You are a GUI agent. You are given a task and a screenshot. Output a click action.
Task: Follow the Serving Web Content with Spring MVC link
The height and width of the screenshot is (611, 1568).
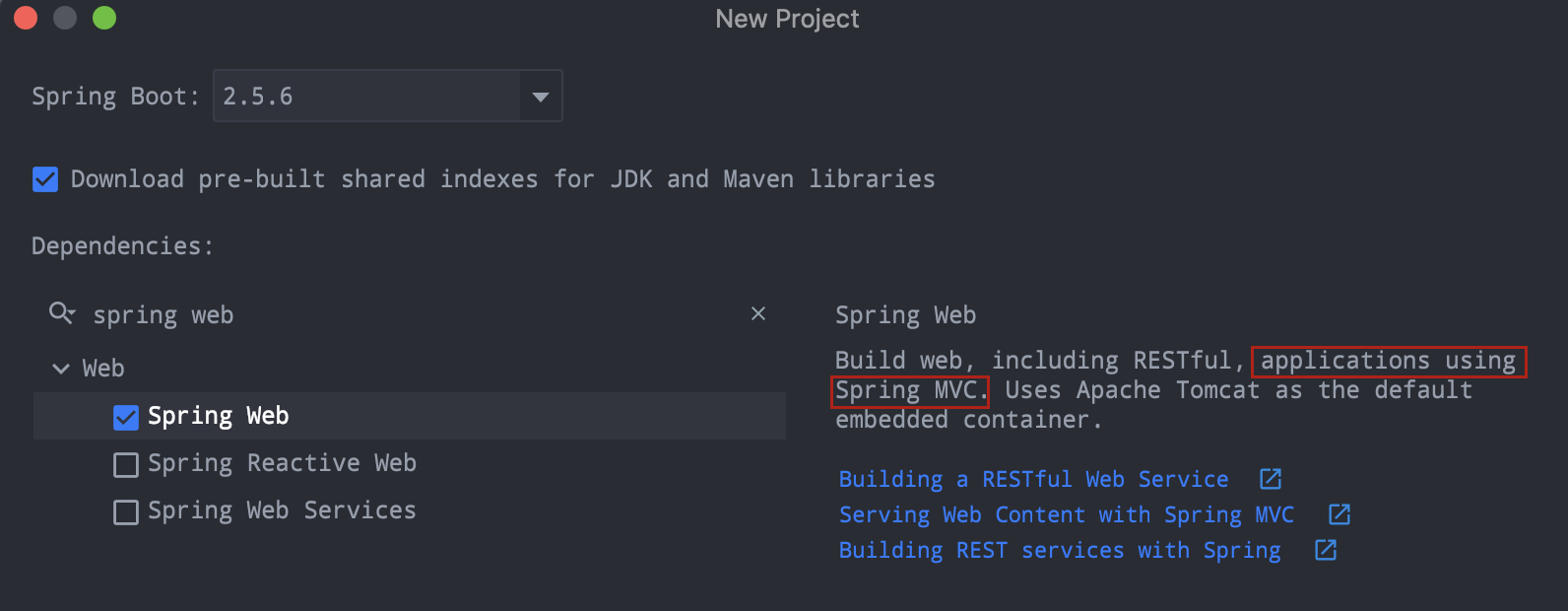pyautogui.click(x=1066, y=513)
